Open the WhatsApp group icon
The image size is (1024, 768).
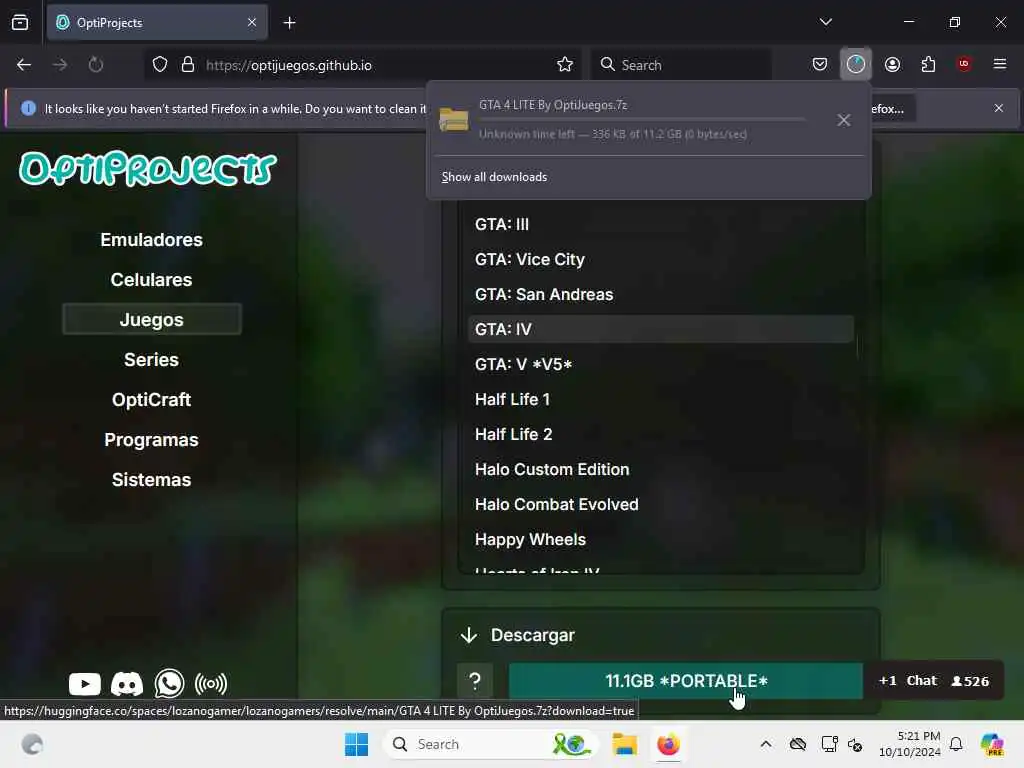click(169, 684)
